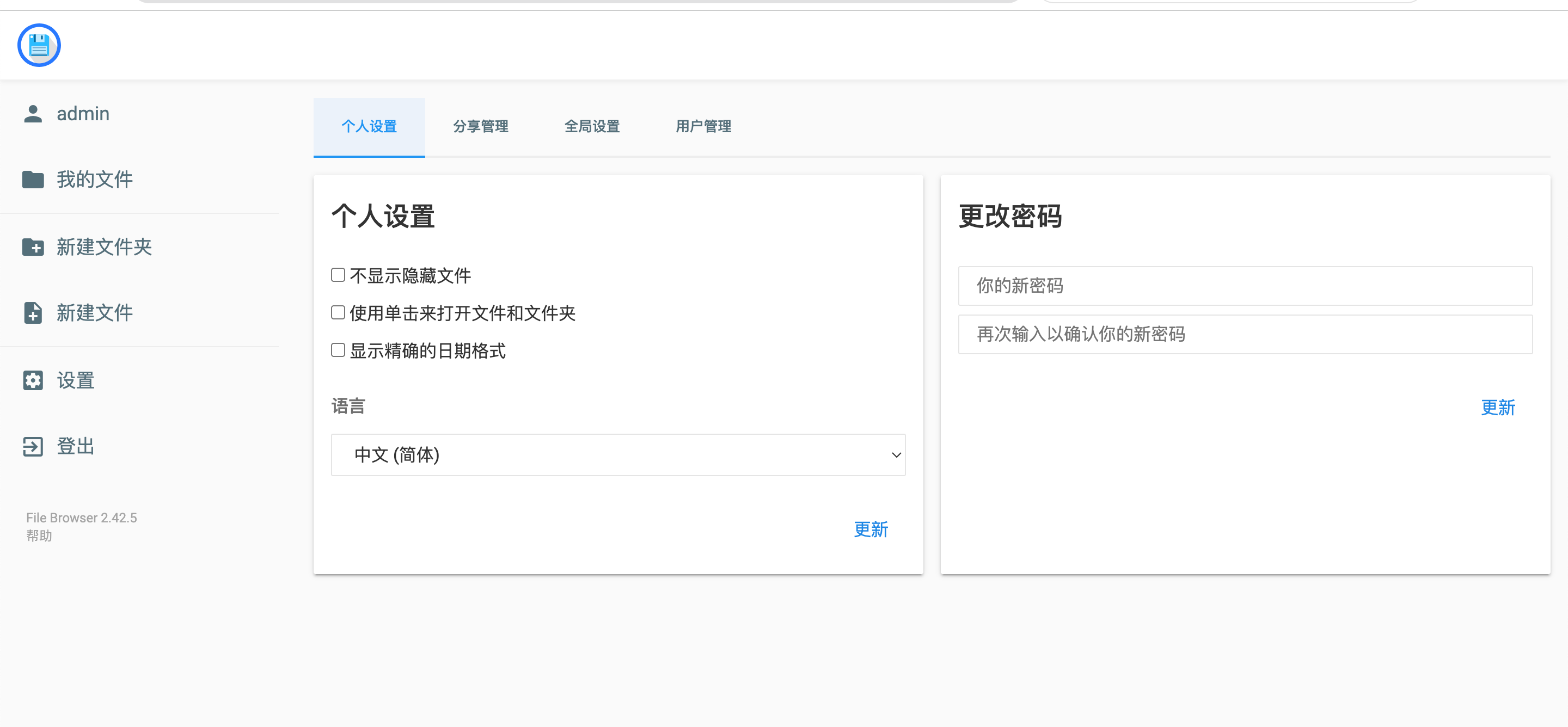The height and width of the screenshot is (727, 1568).
Task: Click the 新建文件夹 folder-plus icon
Action: tap(33, 247)
